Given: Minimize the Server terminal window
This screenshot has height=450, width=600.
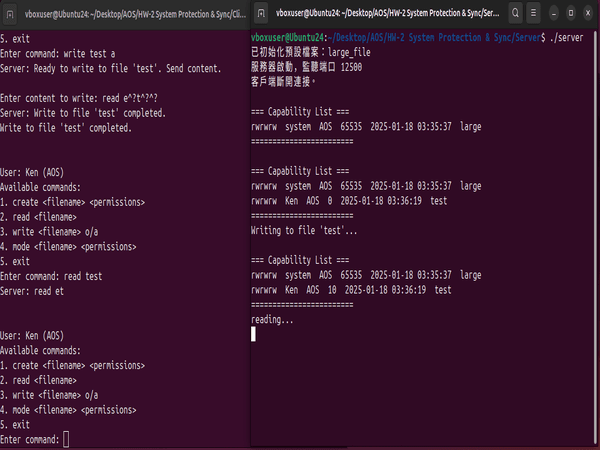Looking at the screenshot, I should 554,13.
